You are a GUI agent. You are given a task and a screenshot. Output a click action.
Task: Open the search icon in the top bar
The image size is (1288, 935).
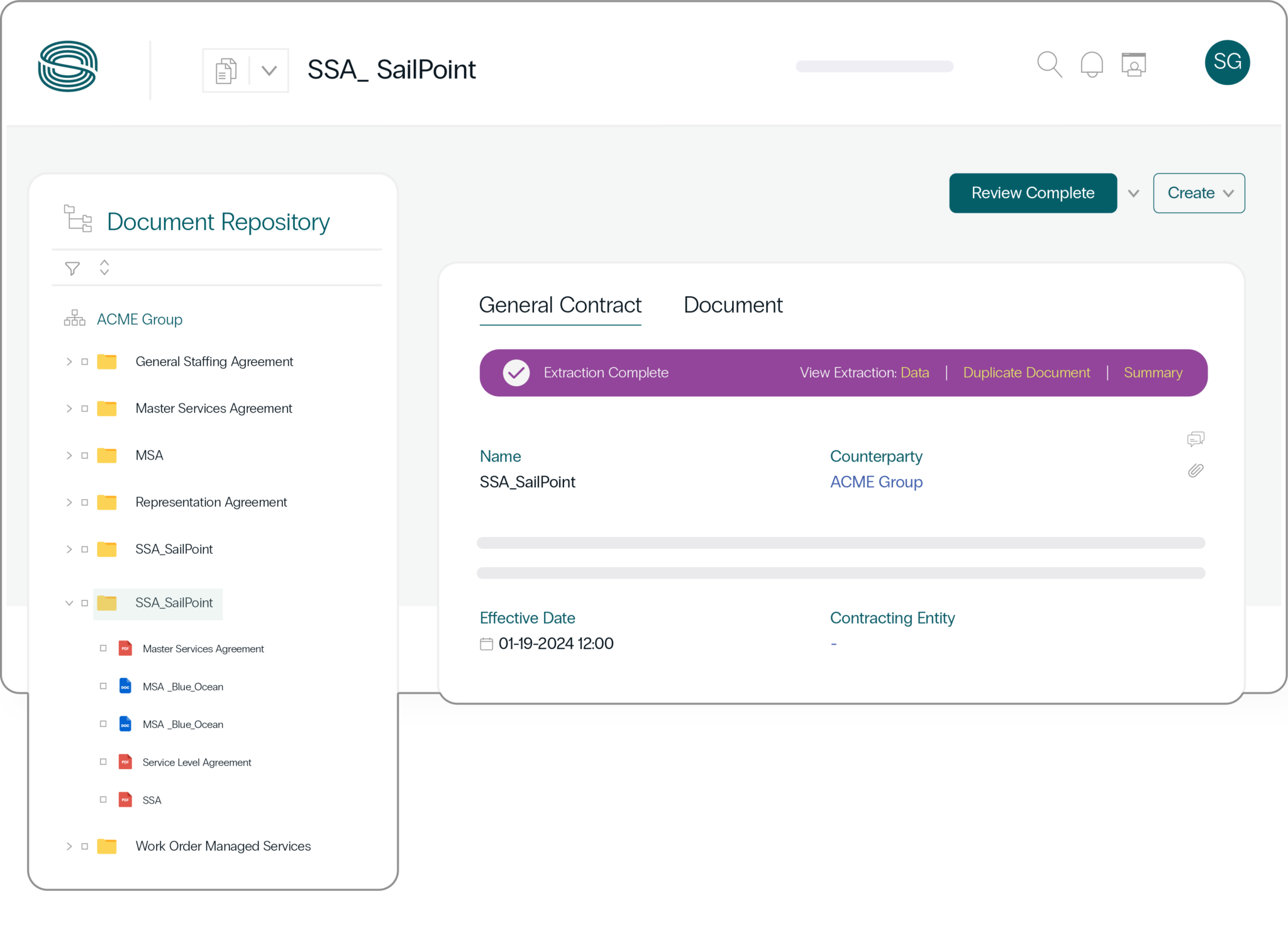1049,64
